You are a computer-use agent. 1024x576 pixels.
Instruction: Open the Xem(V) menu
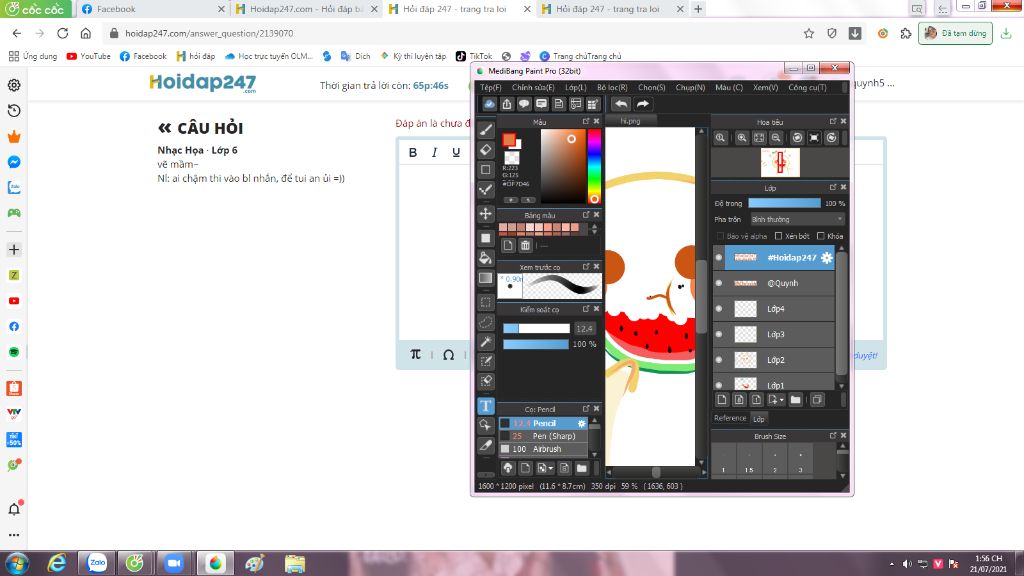click(765, 88)
